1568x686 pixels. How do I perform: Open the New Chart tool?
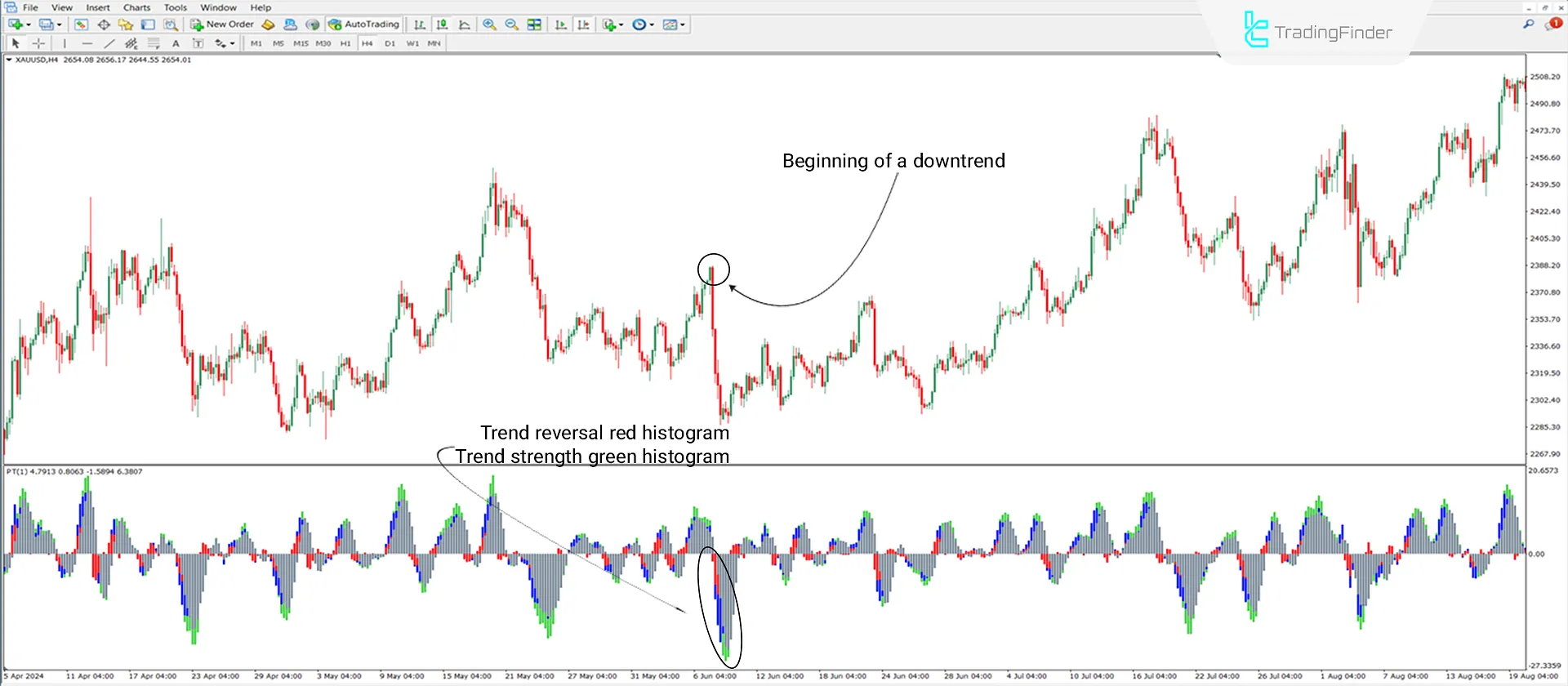click(15, 24)
